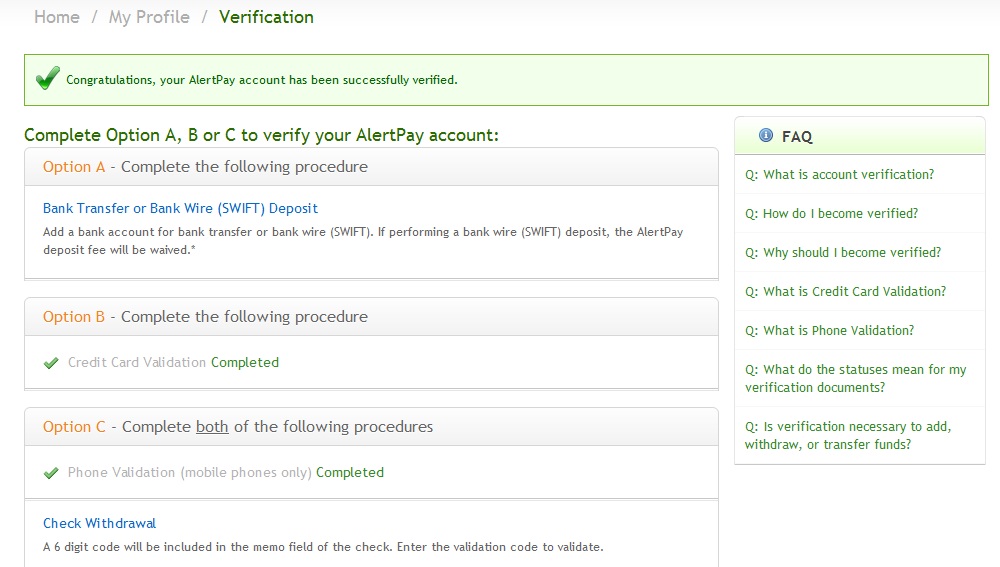1000x567 pixels.
Task: Open FAQ: What is Credit Card Validation?
Action: click(845, 291)
